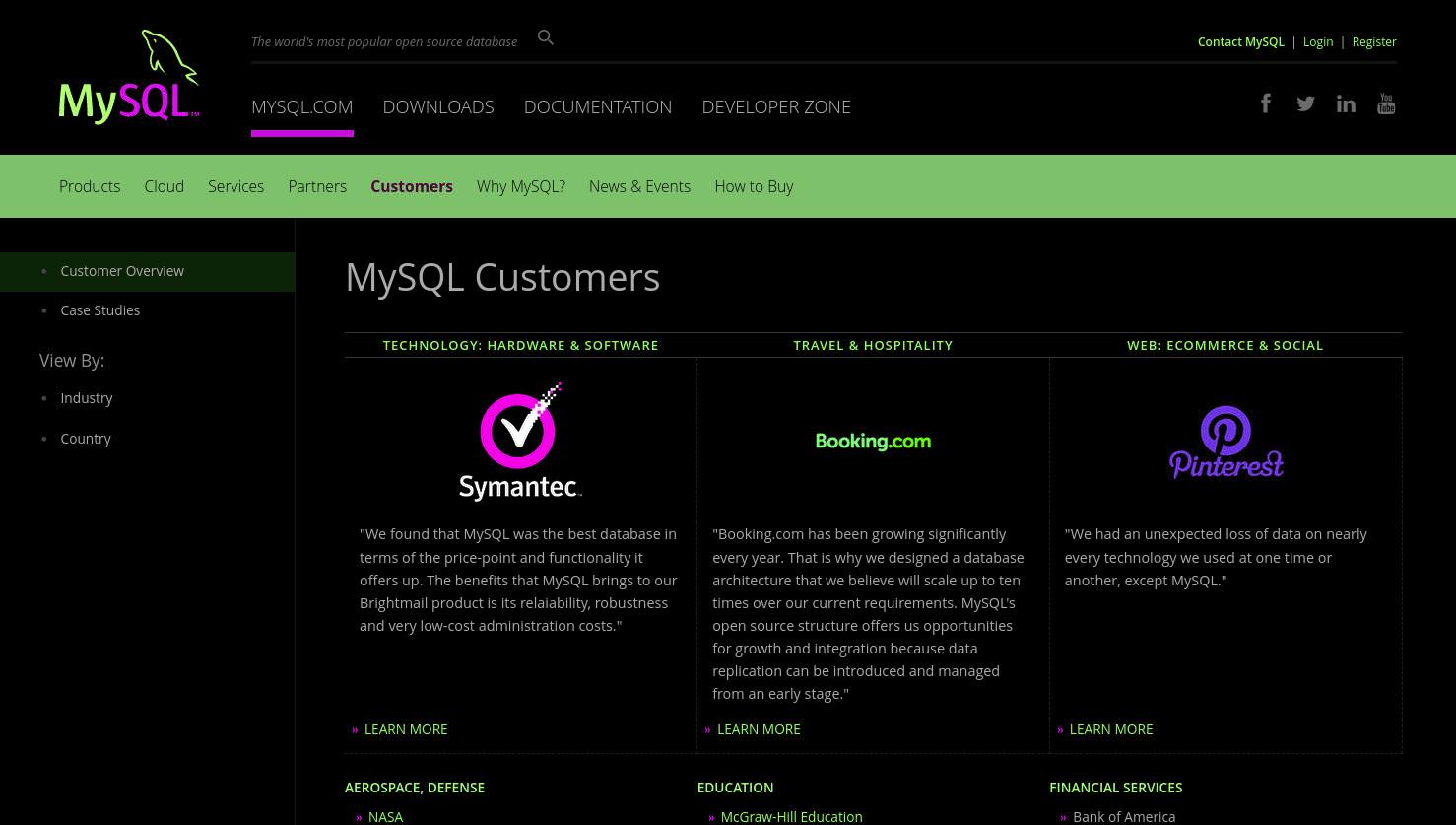Go to Products in the green menu
Image resolution: width=1456 pixels, height=825 pixels.
pyautogui.click(x=90, y=186)
